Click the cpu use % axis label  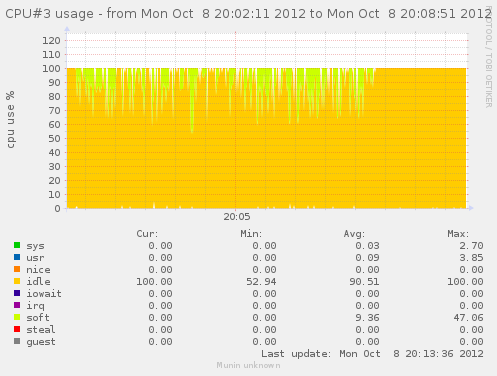11,120
